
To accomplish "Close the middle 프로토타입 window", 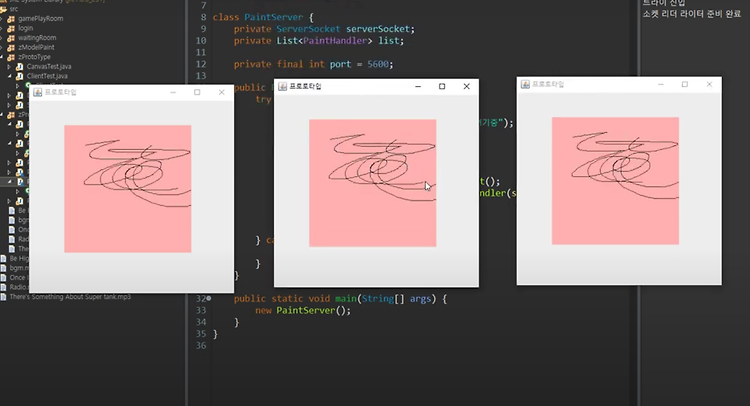I will tap(466, 87).
